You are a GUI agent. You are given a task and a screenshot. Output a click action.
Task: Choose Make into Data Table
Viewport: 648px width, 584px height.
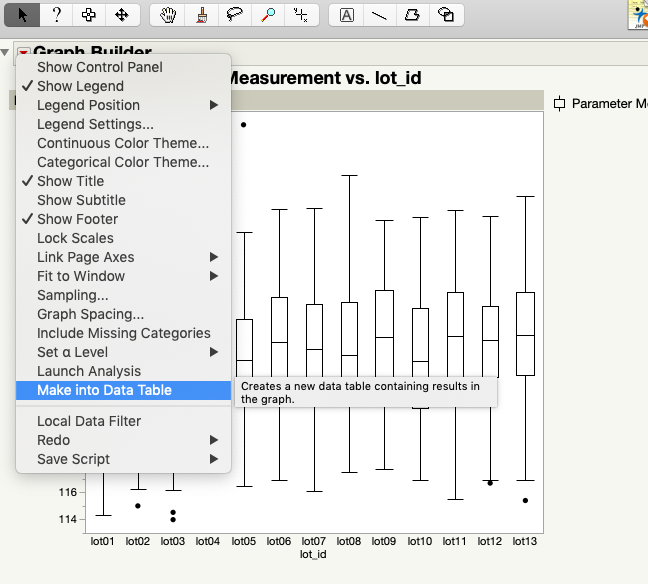pyautogui.click(x=123, y=390)
